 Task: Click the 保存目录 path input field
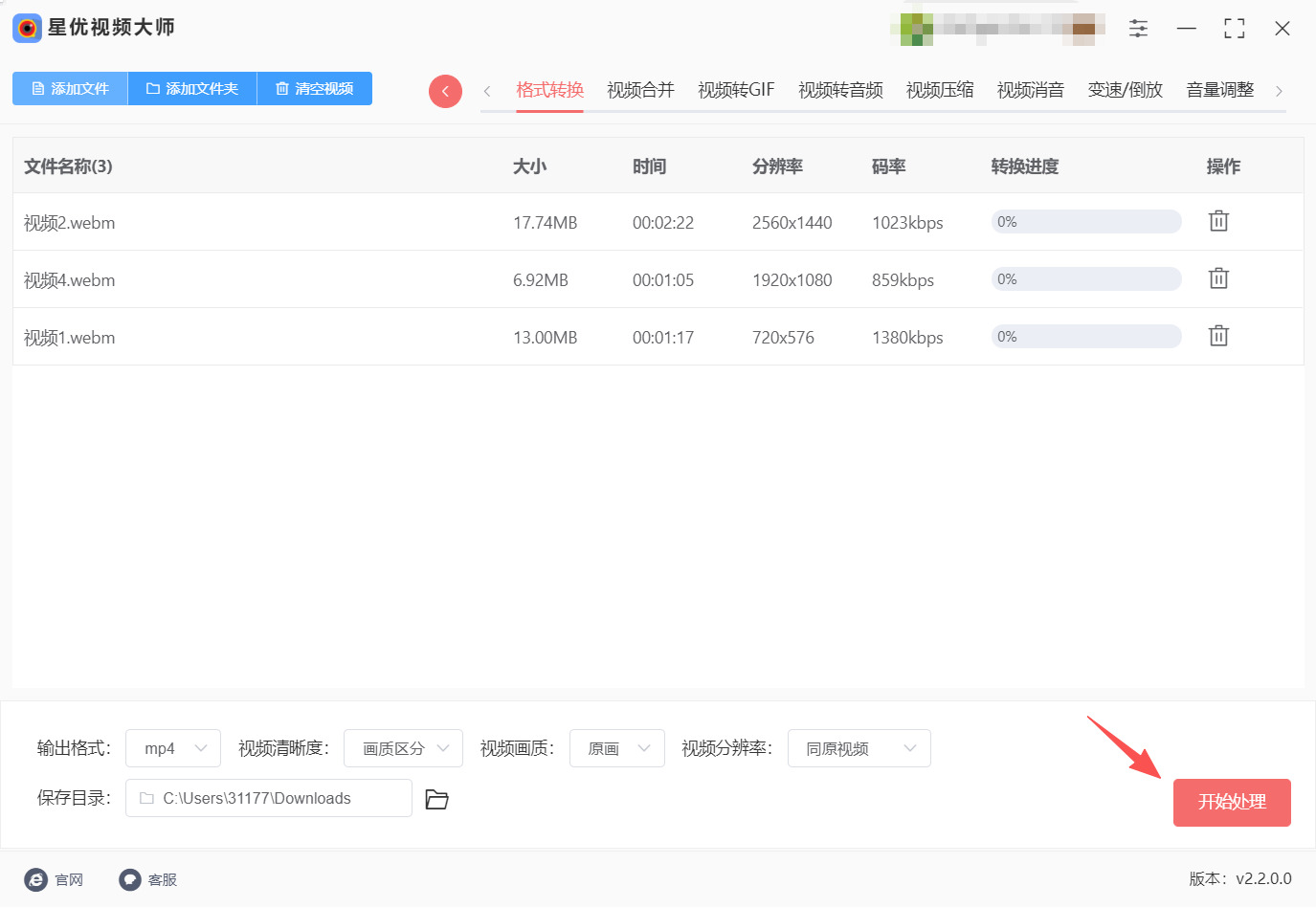[x=269, y=798]
